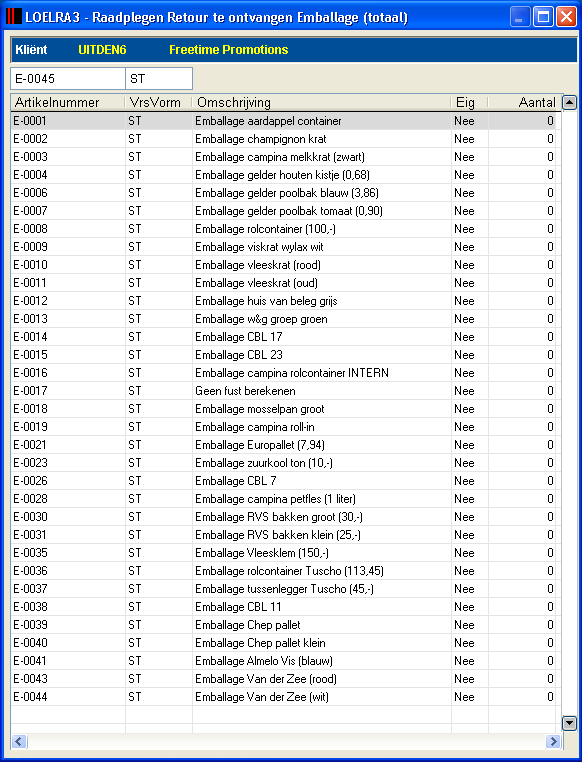Click the scroll up arrow button

(x=569, y=102)
